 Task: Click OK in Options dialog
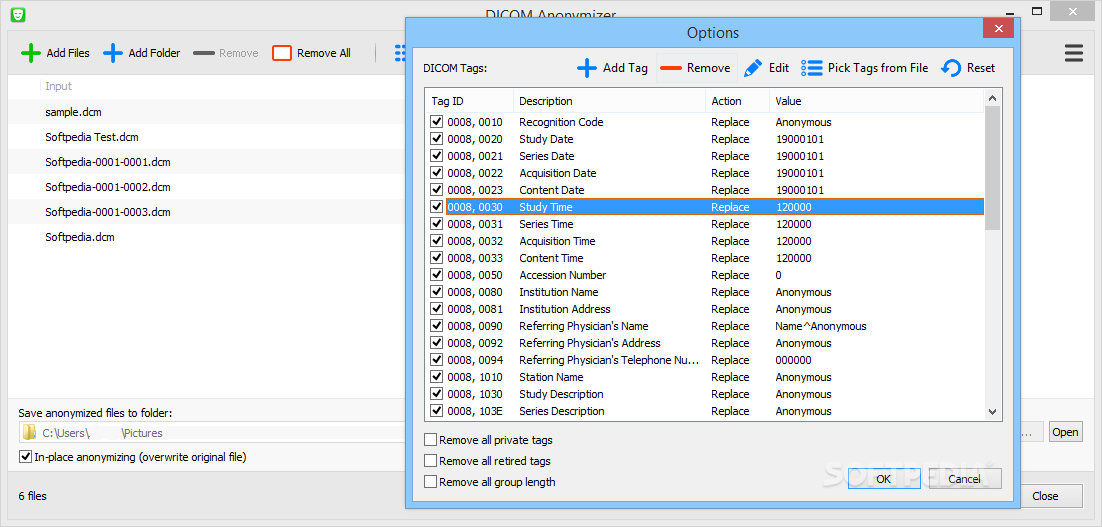(x=883, y=479)
